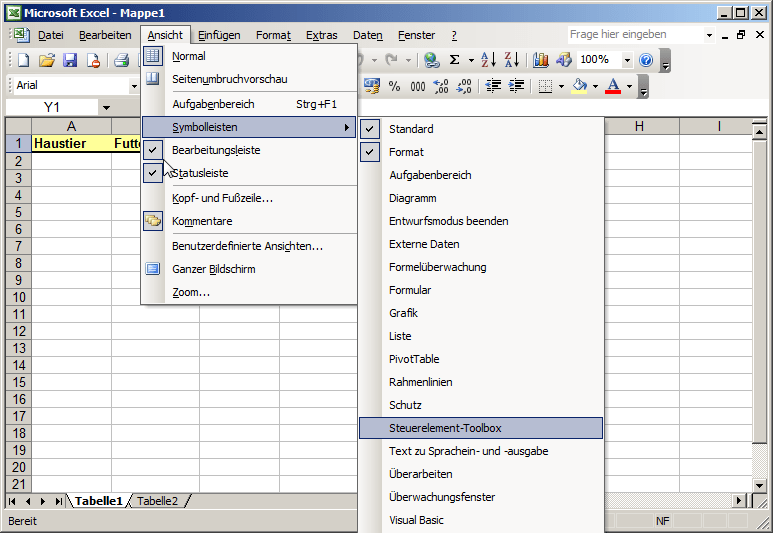The height and width of the screenshot is (533, 773).
Task: Click the Increase Indent icon
Action: click(x=516, y=86)
